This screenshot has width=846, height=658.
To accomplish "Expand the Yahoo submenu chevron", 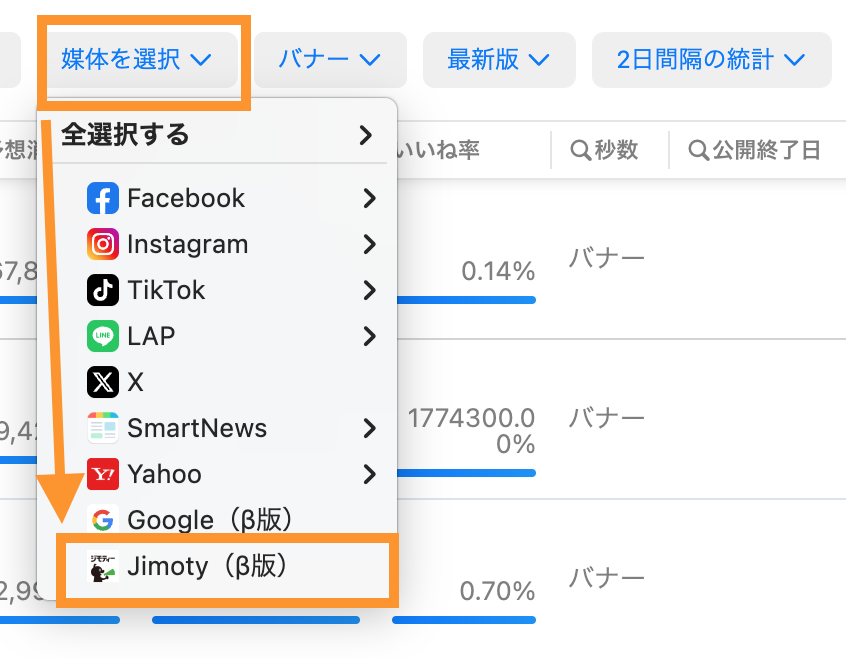I will tap(369, 474).
